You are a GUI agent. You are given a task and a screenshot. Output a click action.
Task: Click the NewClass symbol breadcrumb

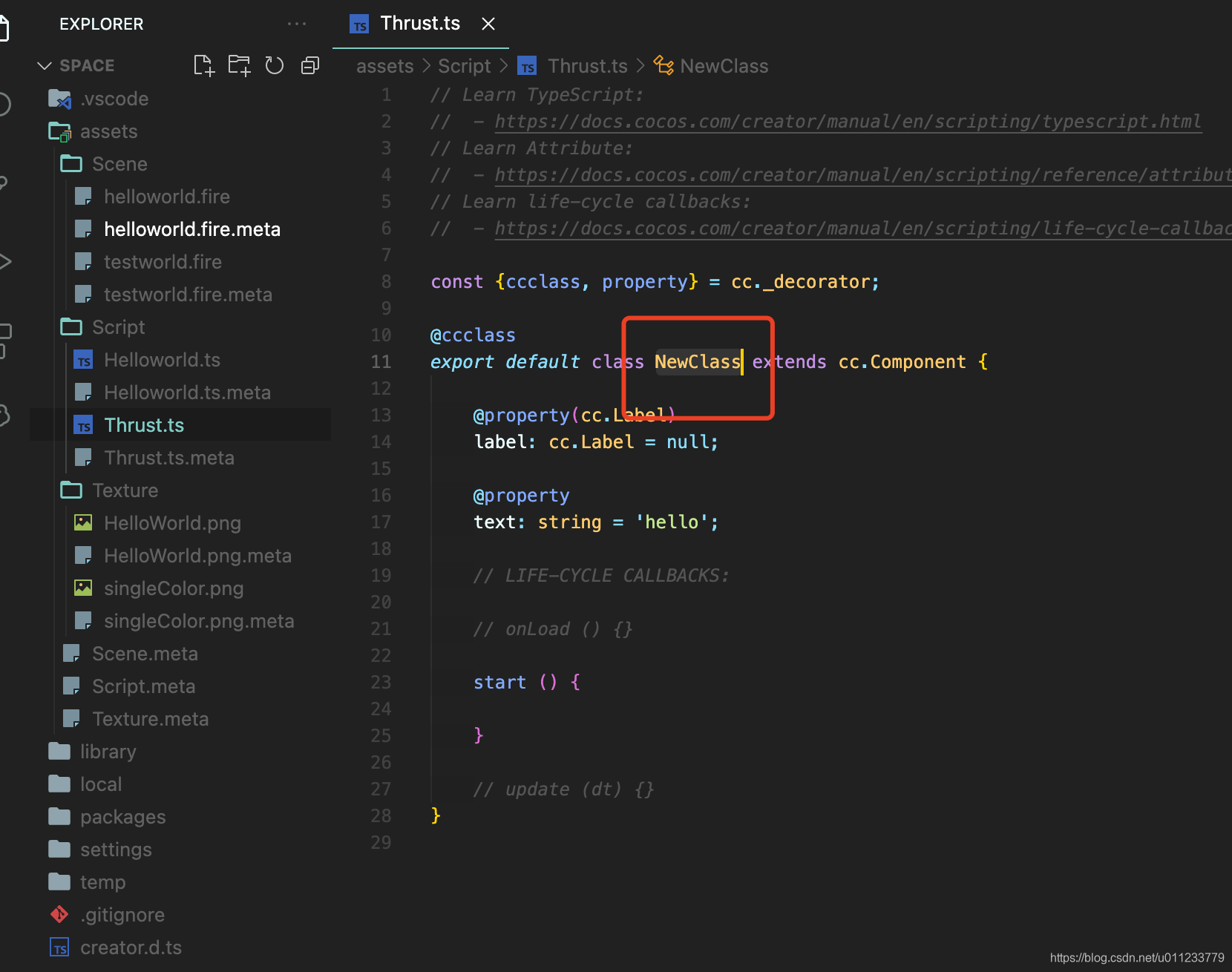tap(724, 66)
